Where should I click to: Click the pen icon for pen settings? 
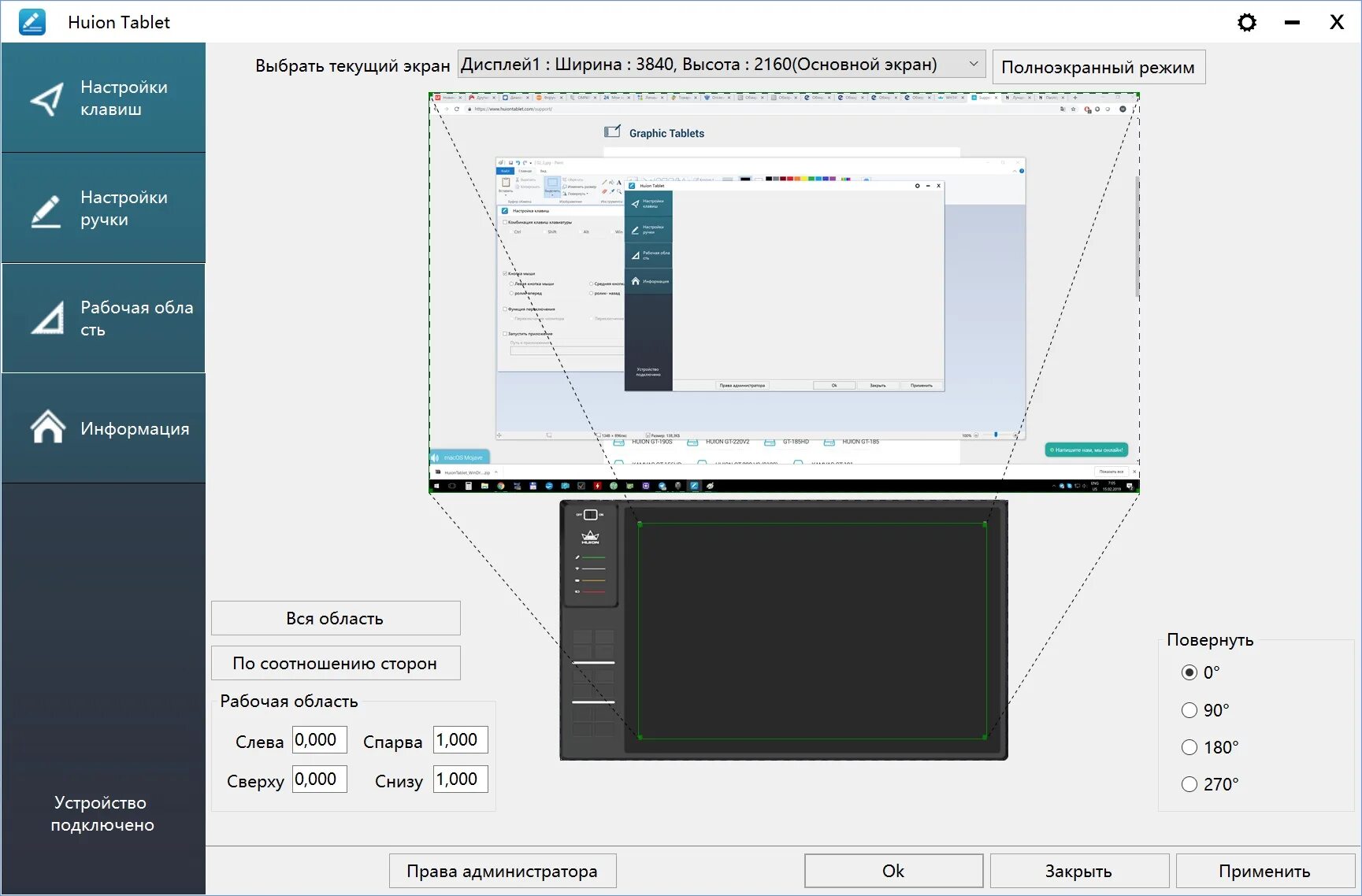pyautogui.click(x=46, y=211)
